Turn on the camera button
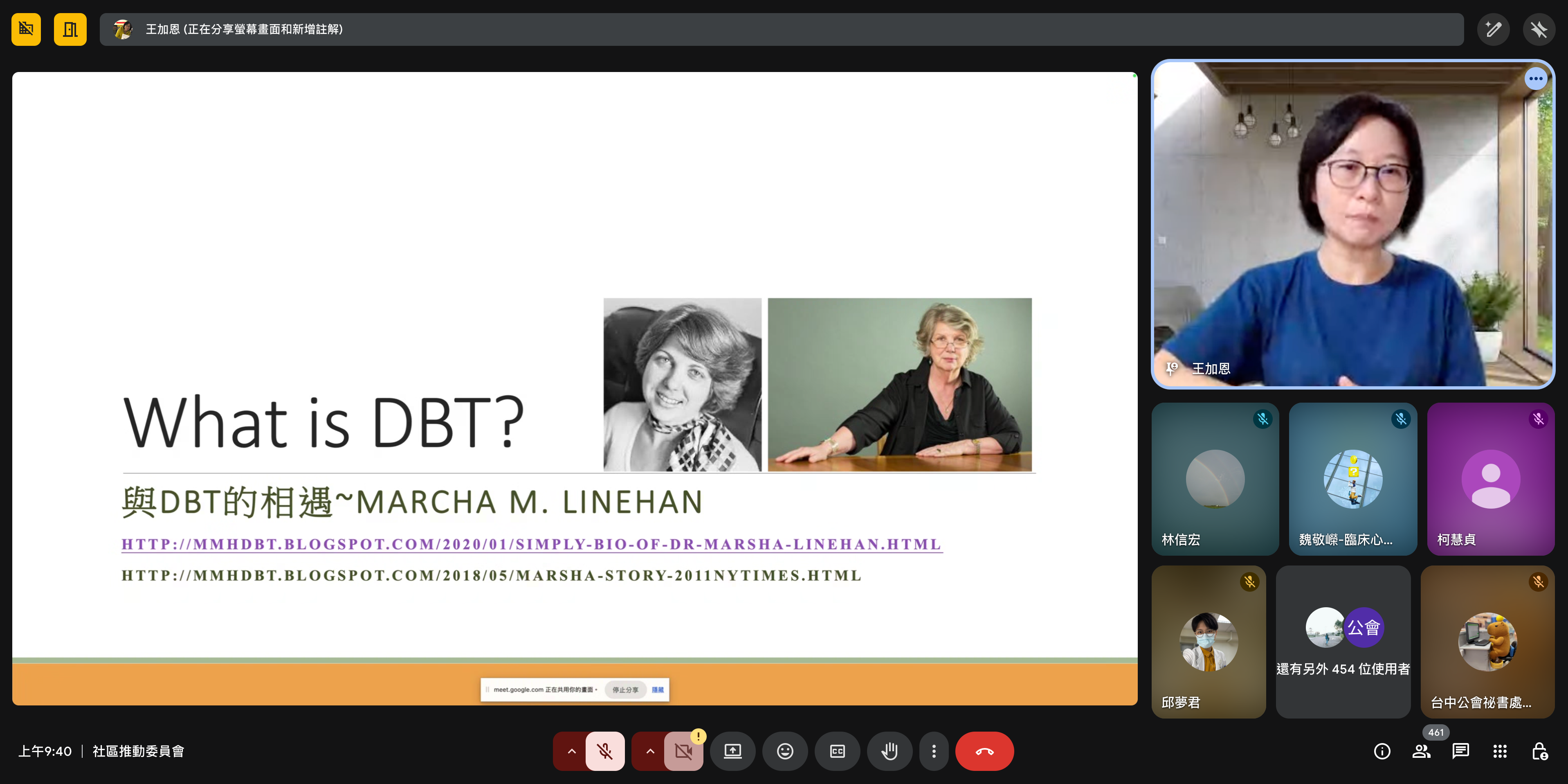 click(x=683, y=751)
